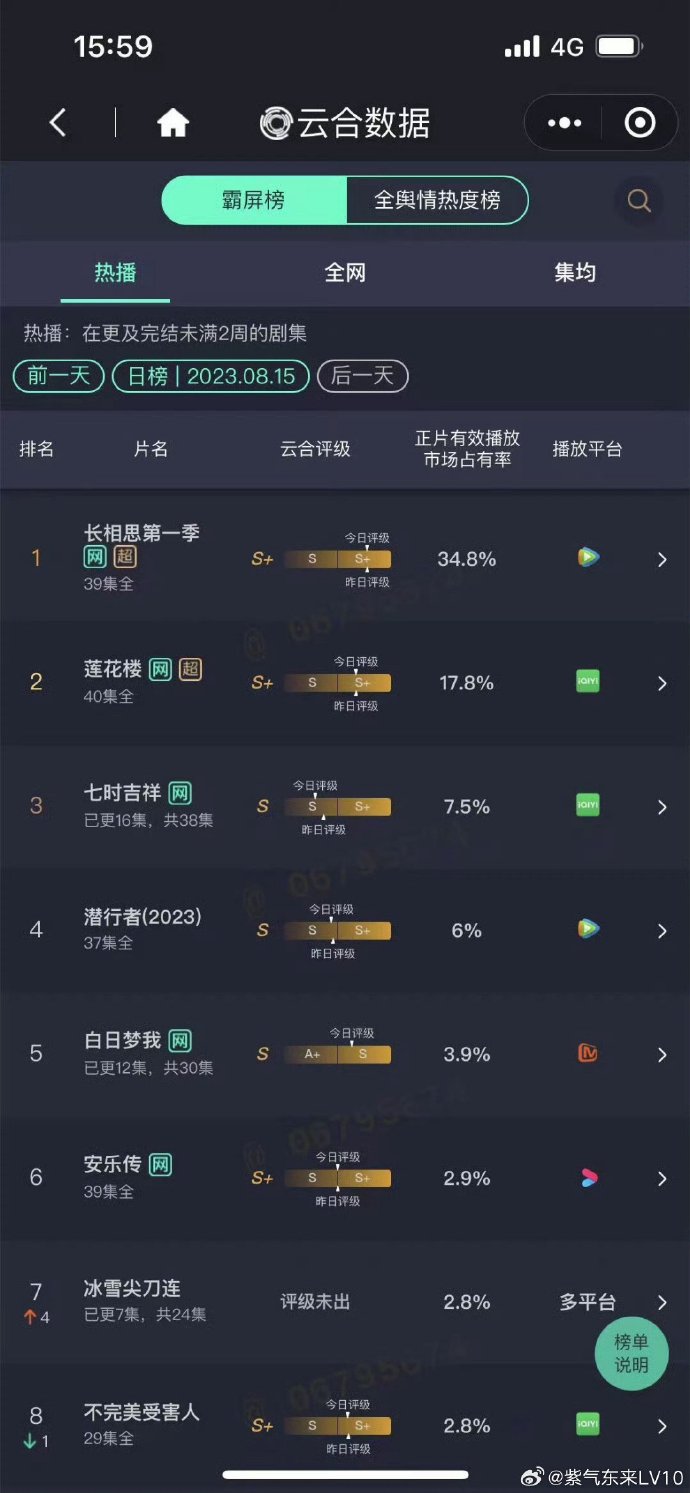The image size is (690, 1493).
Task: Tap Mango TV icon for 白日梦我
Action: coord(588,1054)
